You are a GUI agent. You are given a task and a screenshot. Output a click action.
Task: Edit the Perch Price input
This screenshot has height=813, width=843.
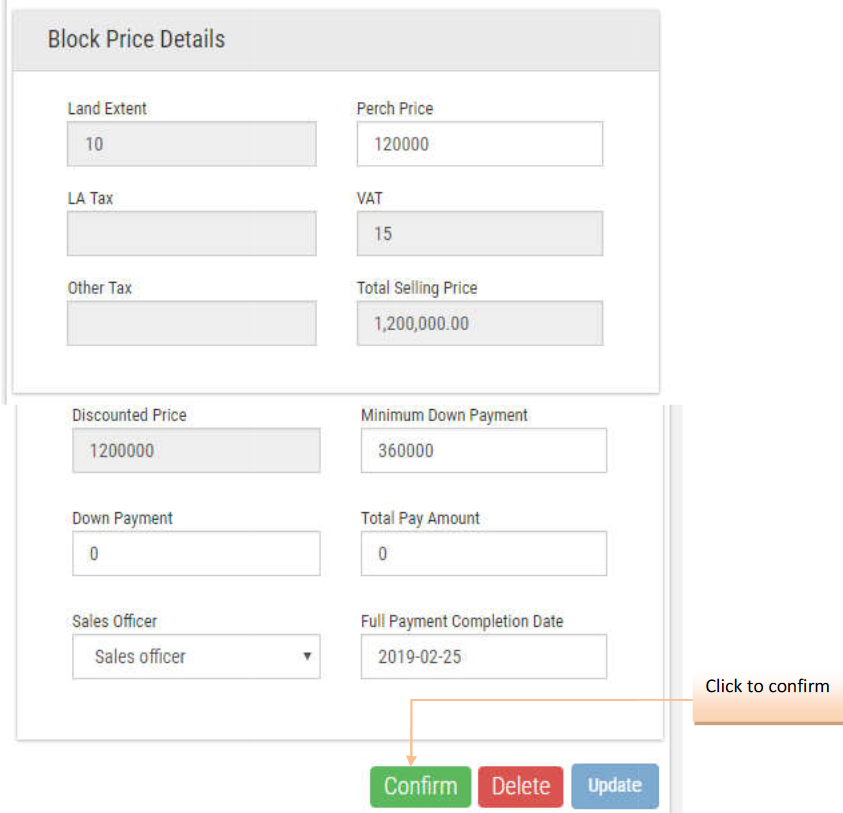479,144
